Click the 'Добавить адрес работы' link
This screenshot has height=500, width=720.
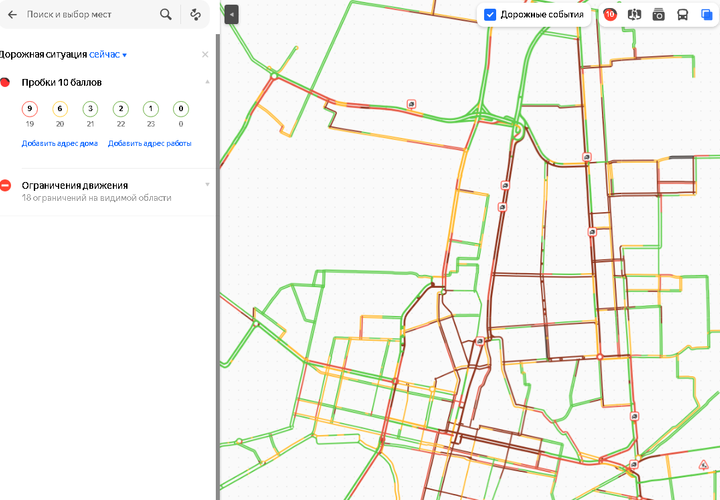(x=149, y=144)
